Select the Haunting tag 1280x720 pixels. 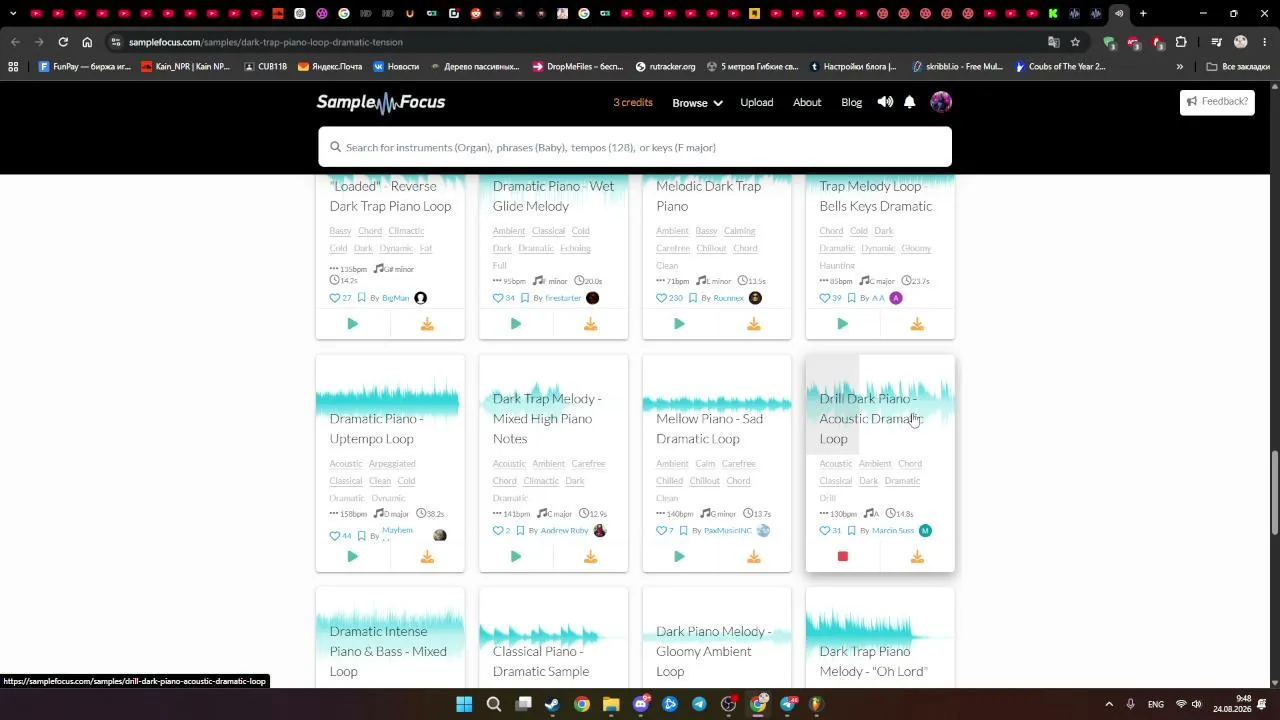tap(837, 266)
